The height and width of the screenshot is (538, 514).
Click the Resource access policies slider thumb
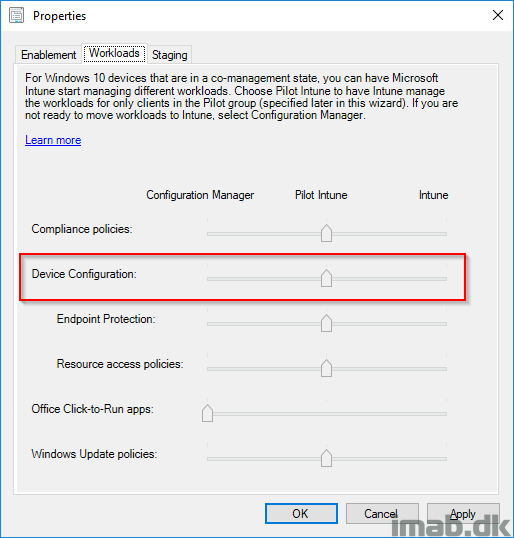coord(326,368)
